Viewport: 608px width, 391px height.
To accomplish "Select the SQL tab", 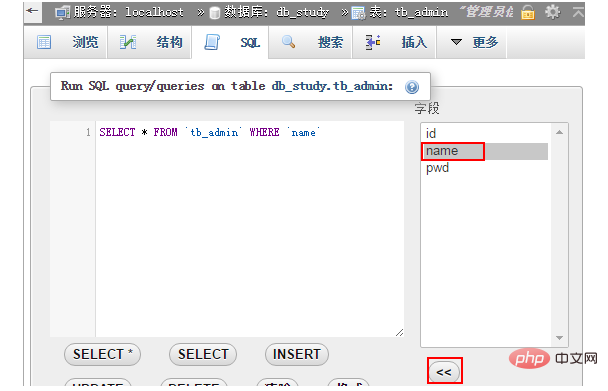I will click(230, 42).
